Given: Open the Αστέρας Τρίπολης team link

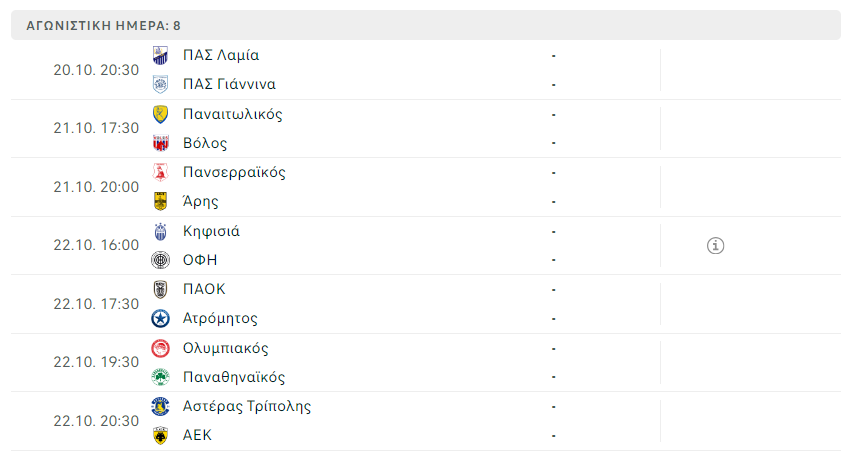Looking at the screenshot, I should pyautogui.click(x=247, y=406).
